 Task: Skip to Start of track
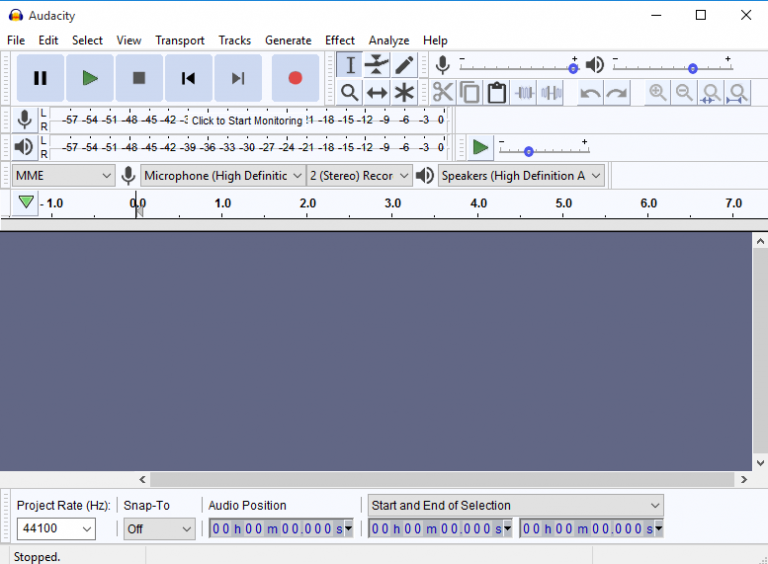pyautogui.click(x=189, y=78)
